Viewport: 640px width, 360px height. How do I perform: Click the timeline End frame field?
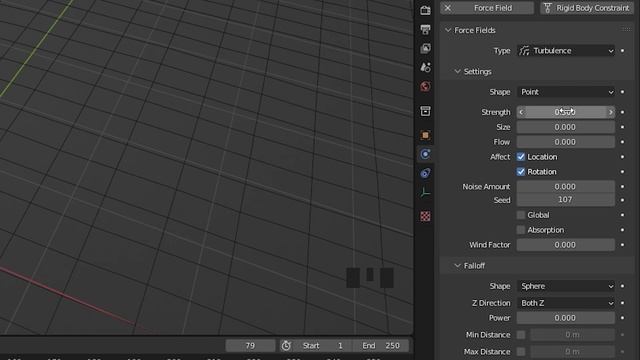(x=381, y=346)
